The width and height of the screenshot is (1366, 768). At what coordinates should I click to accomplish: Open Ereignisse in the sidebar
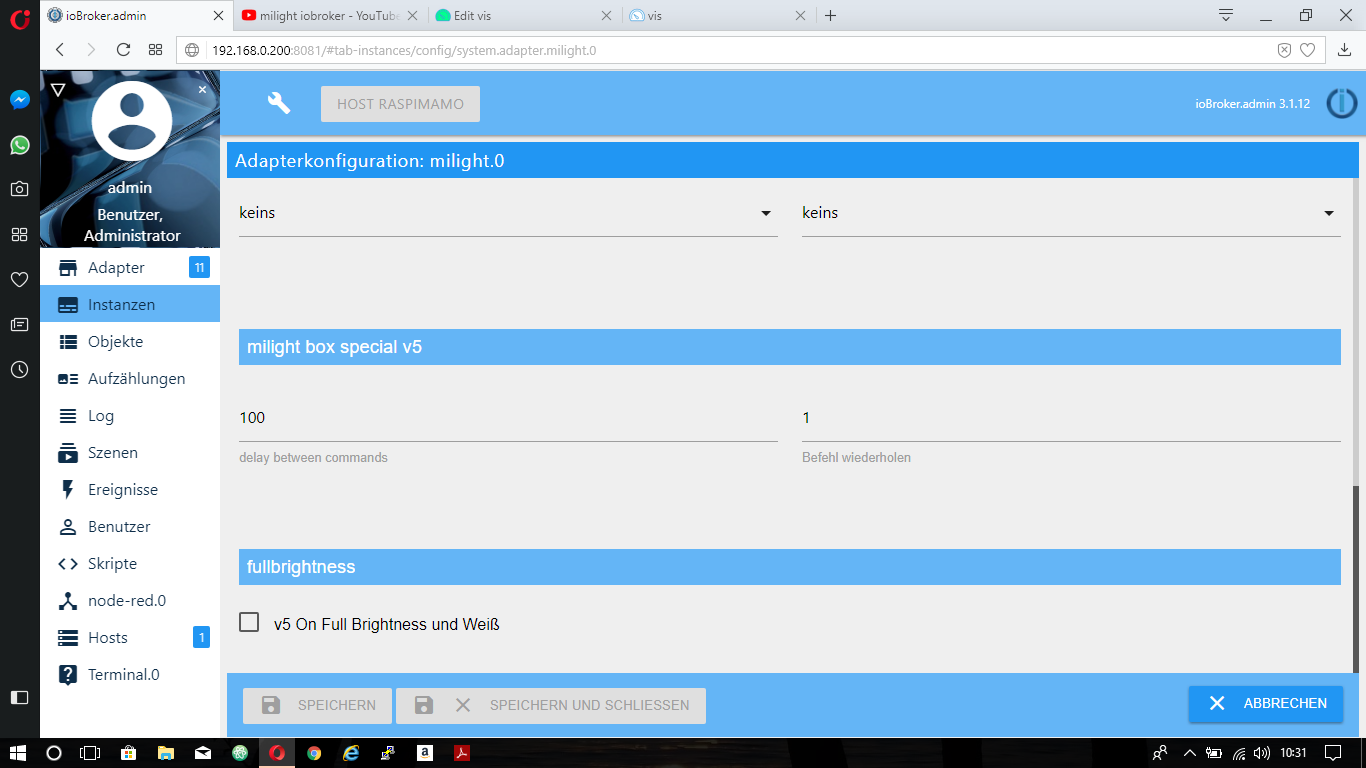(x=130, y=489)
